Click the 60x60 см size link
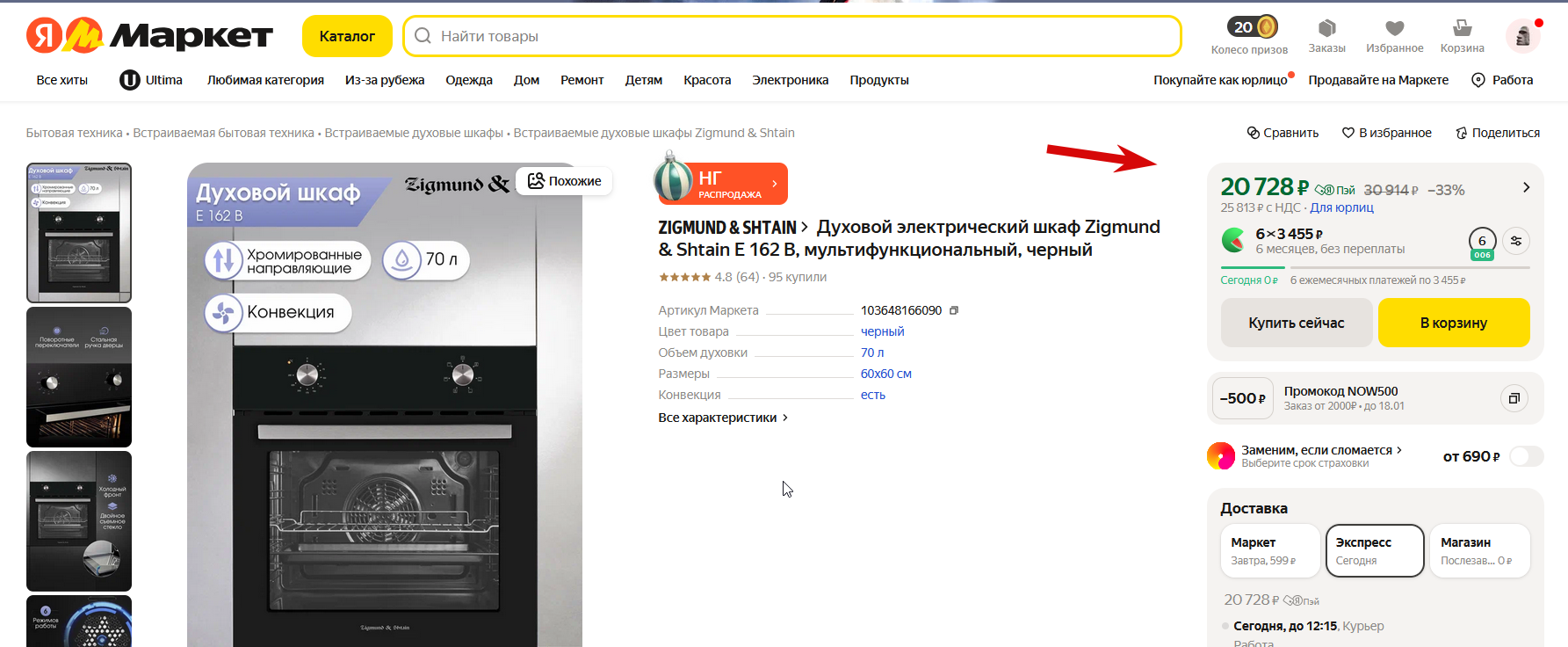Viewport: 1568px width, 647px height. click(x=886, y=374)
